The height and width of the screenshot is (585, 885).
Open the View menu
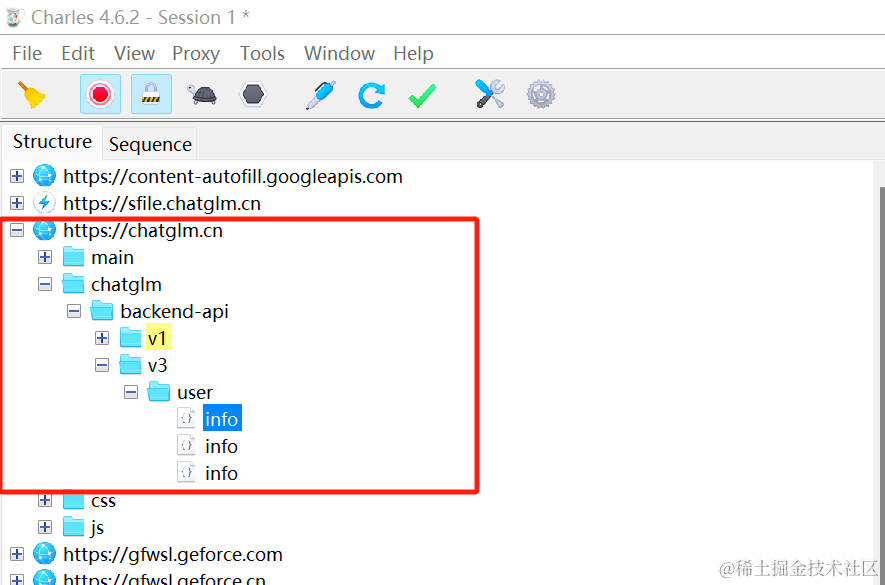click(x=134, y=54)
